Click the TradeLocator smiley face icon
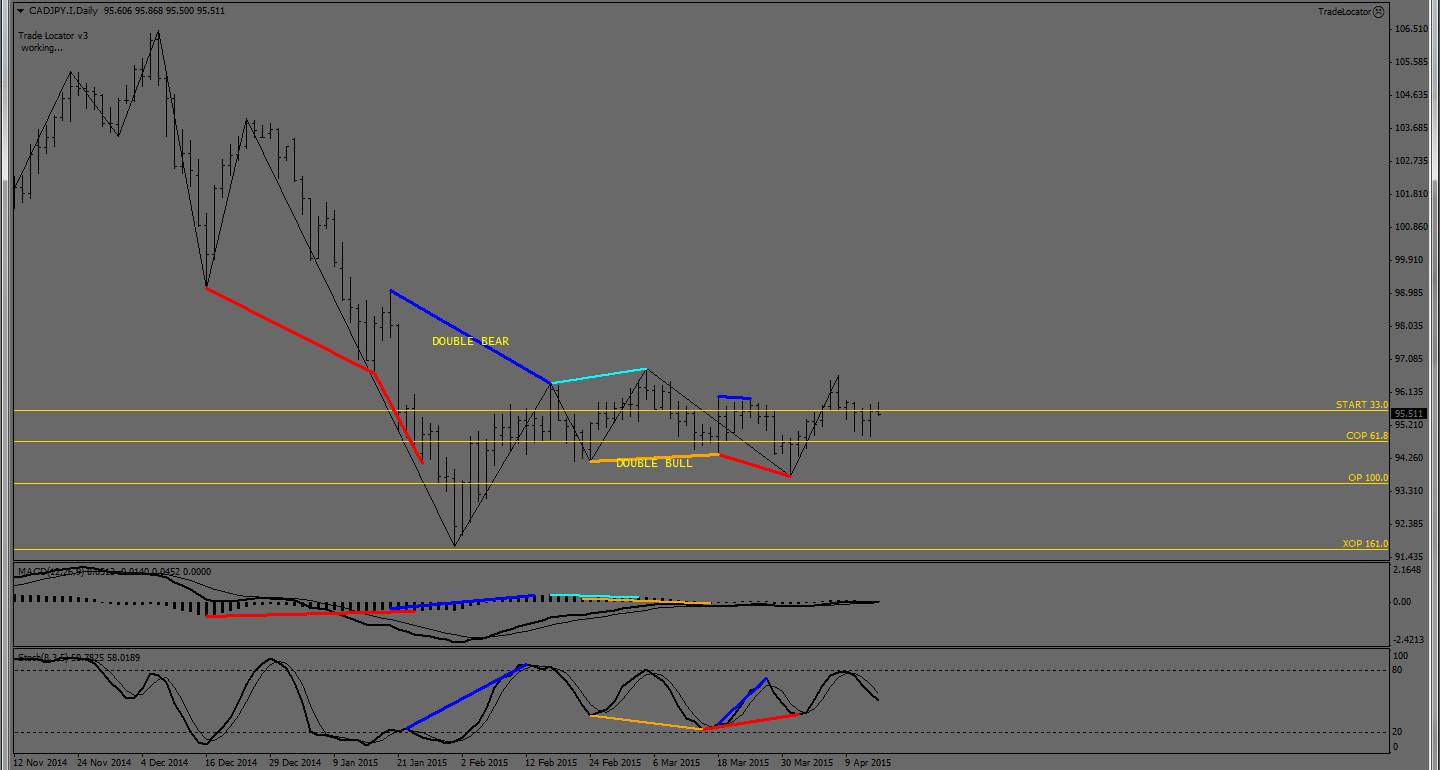This screenshot has width=1440, height=770. tap(1378, 12)
